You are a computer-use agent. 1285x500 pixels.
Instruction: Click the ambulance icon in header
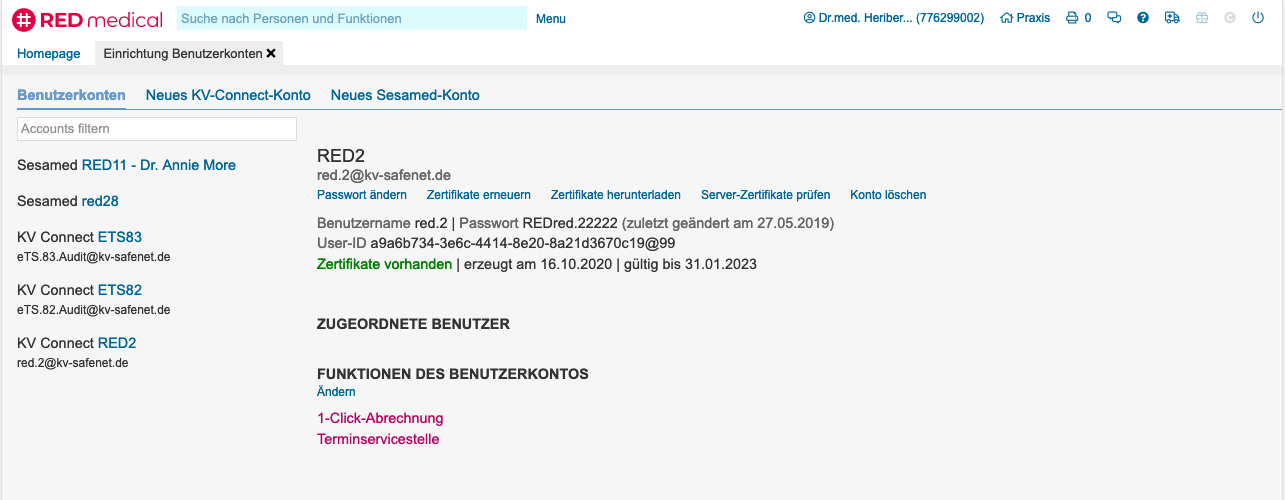tap(1172, 18)
